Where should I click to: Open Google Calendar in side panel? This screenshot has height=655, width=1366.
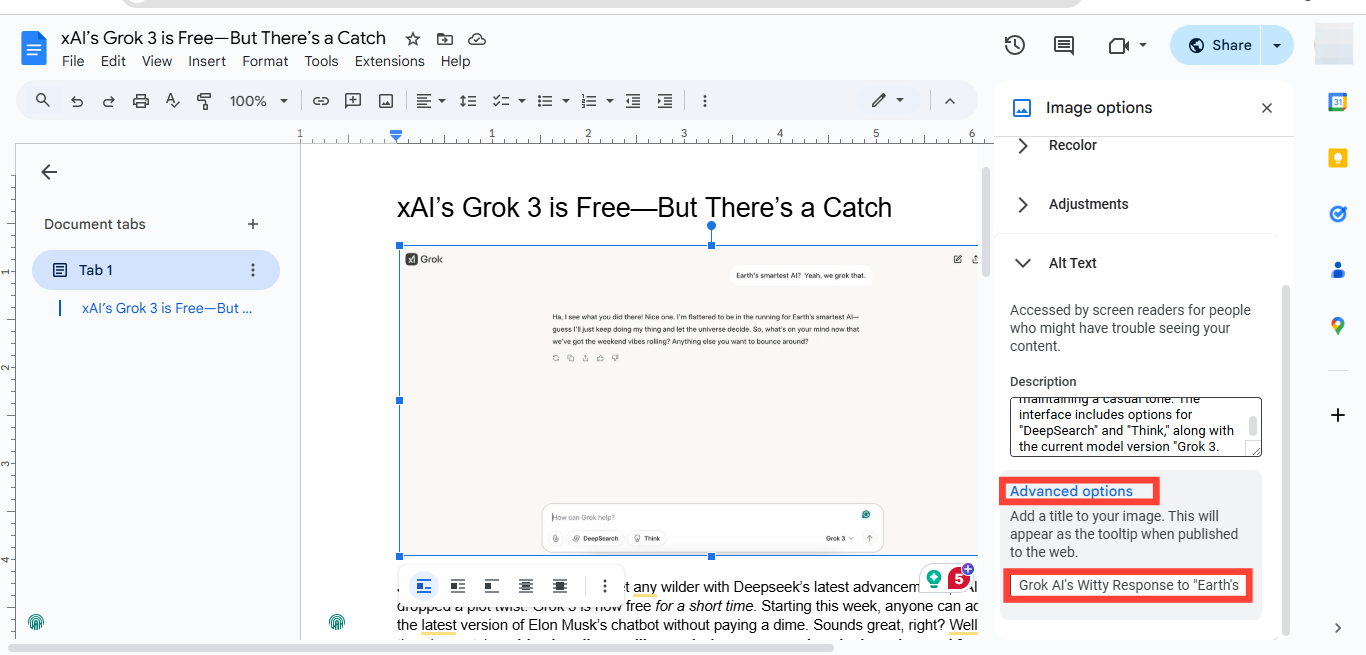click(1338, 102)
